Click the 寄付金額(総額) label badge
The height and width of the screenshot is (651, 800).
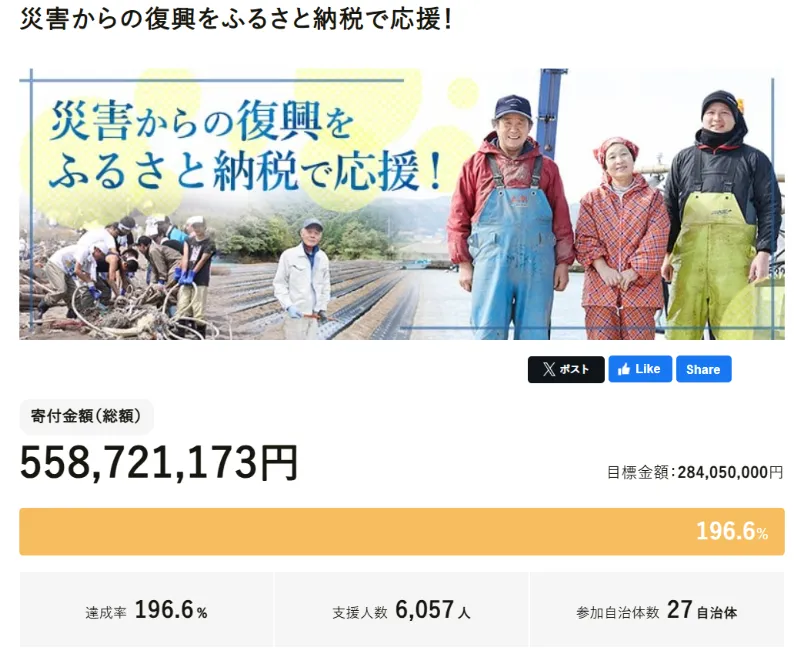86,416
